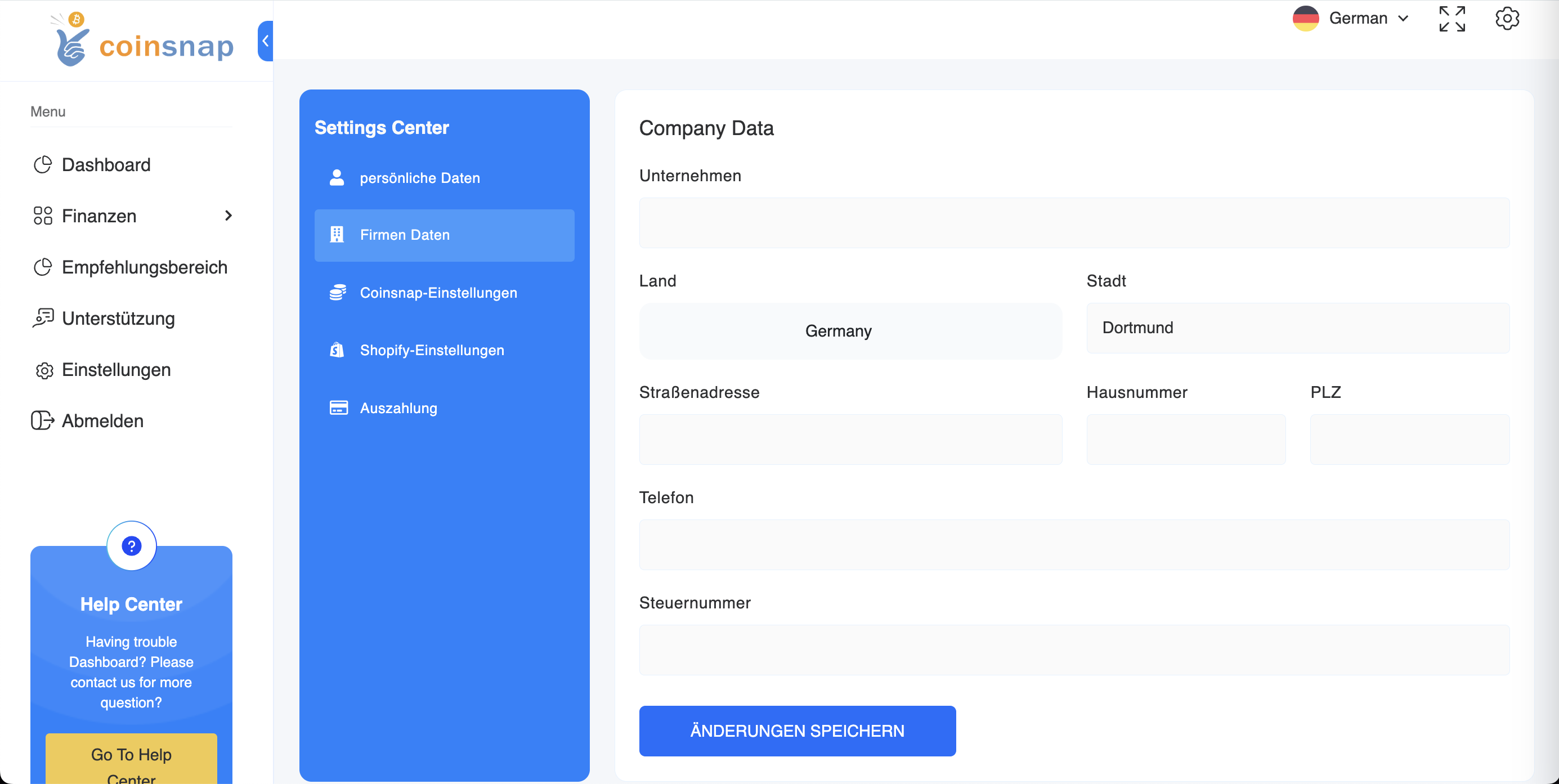Open Auszahlung using the payment card icon
The height and width of the screenshot is (784, 1559).
pos(337,407)
